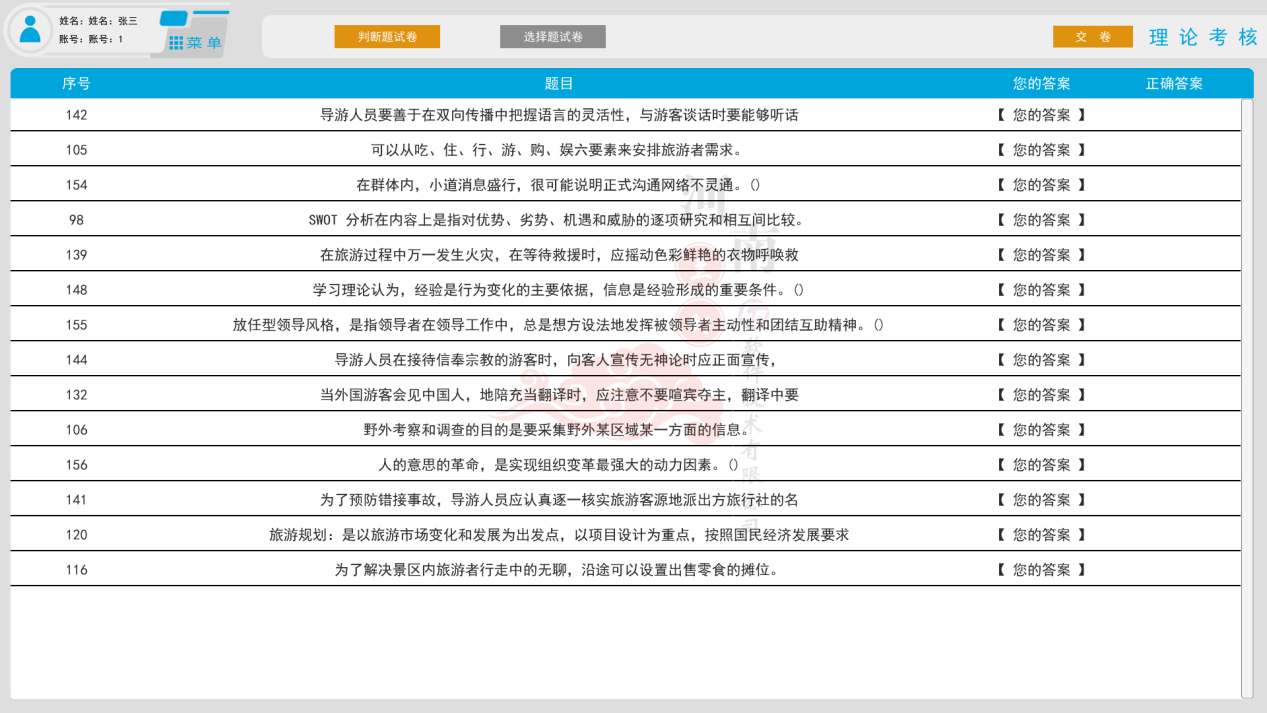Click the user avatar icon
Screen dimensions: 1267x713
31,30
